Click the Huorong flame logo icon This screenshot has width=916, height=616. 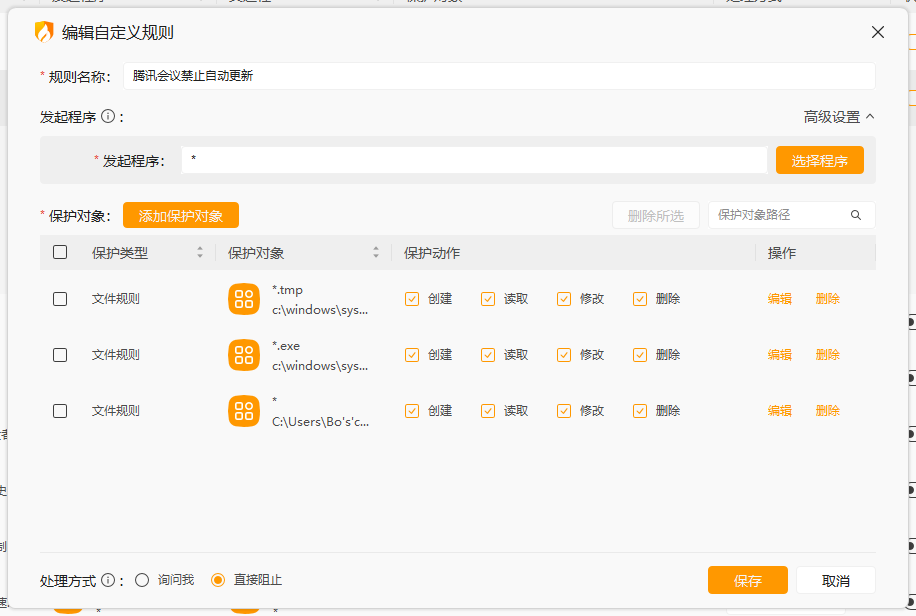pos(44,32)
